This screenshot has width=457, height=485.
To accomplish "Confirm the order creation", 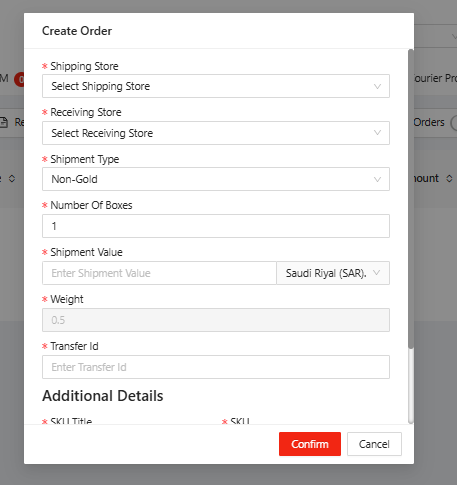I will (310, 444).
